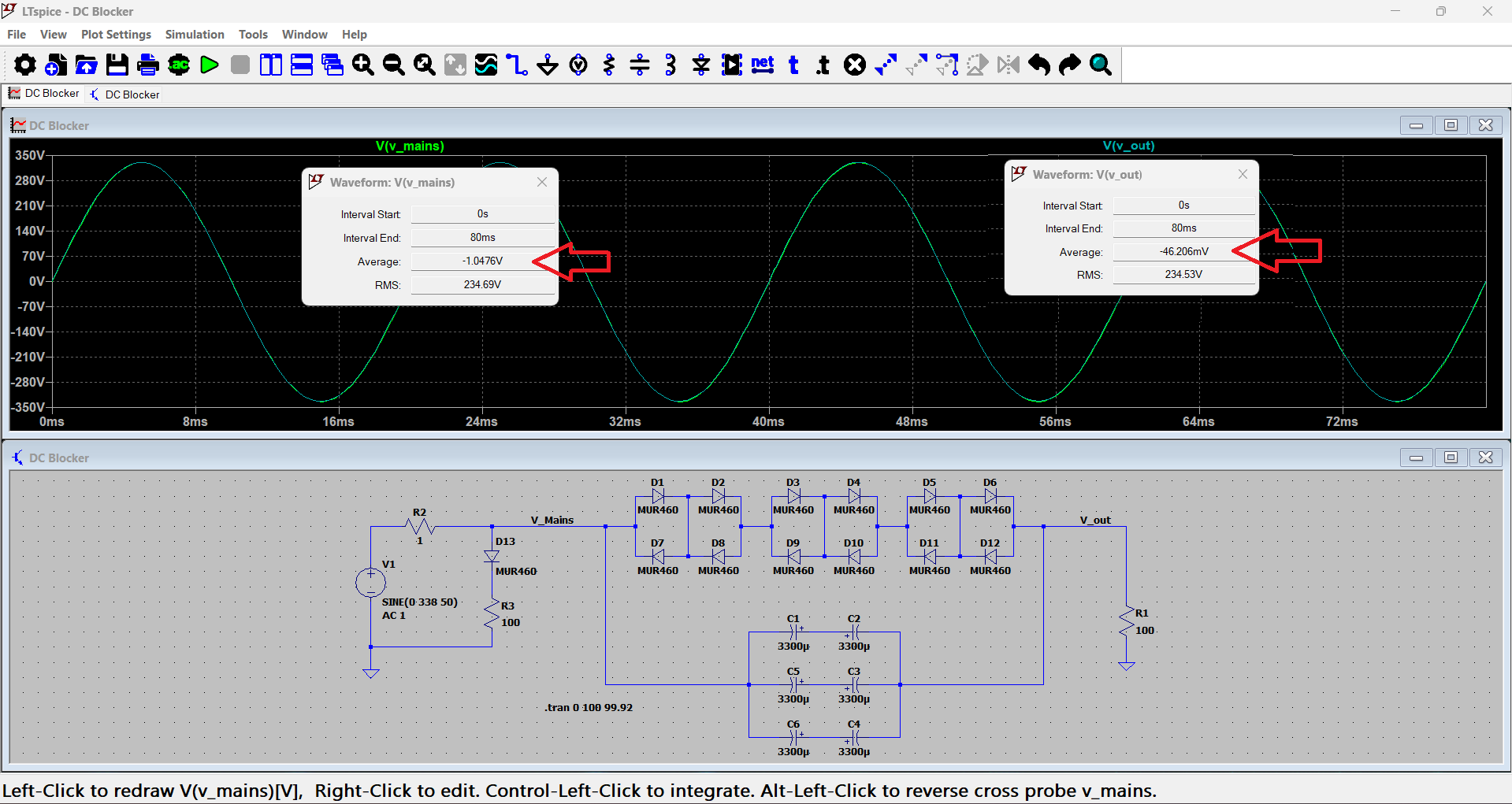
Task: Click the 40ms time axis label
Action: pos(768,421)
